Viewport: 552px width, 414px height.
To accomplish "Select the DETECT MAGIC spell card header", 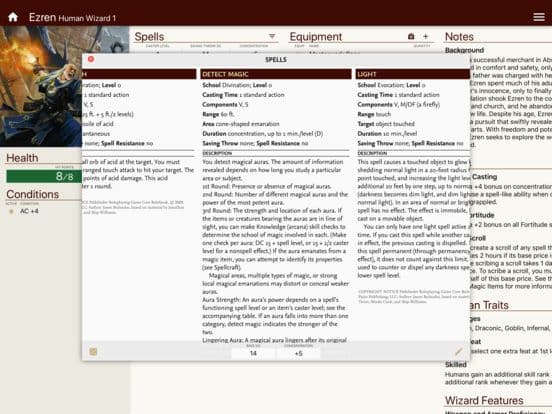I will tap(276, 74).
